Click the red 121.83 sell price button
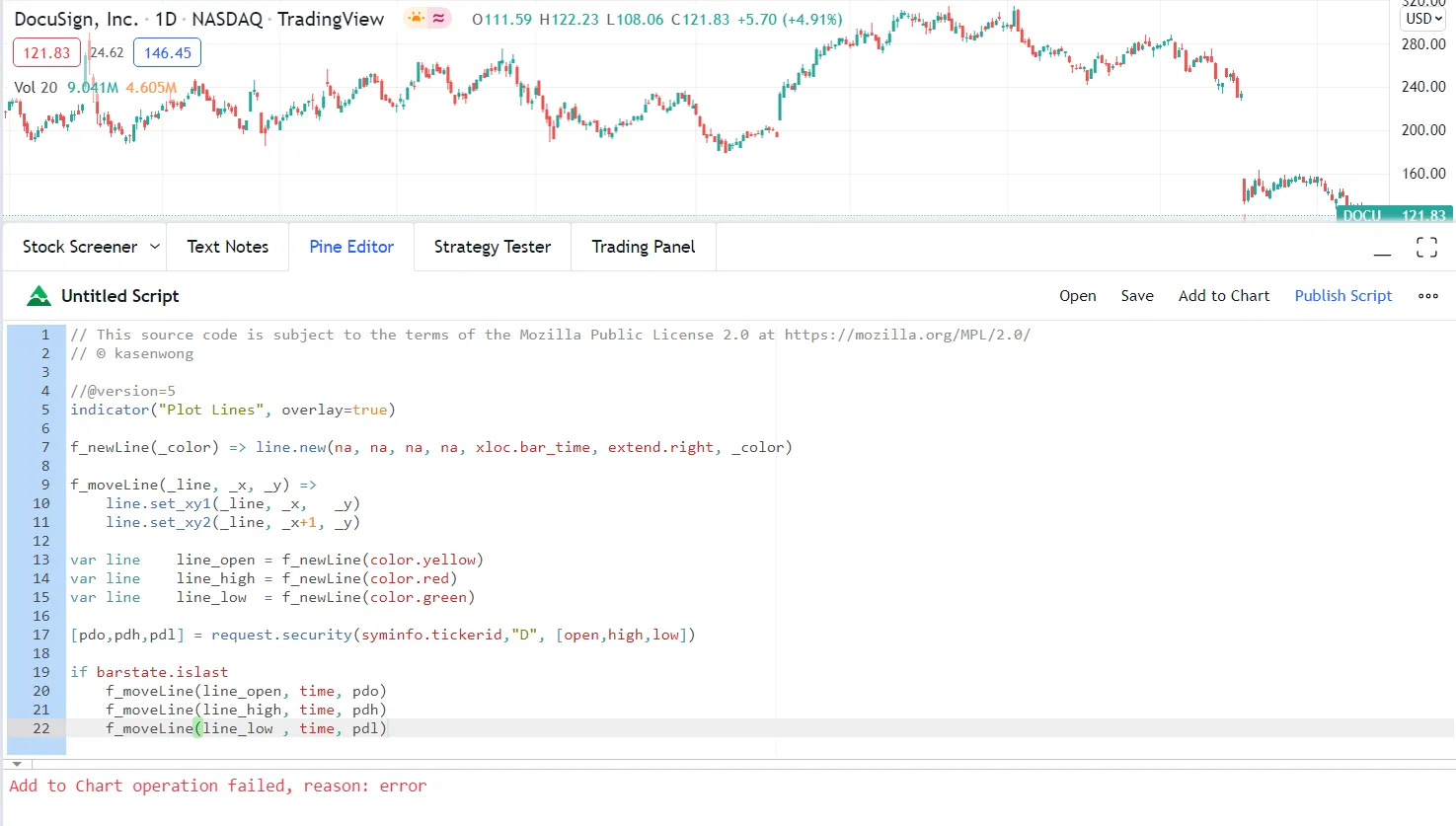The image size is (1456, 826). point(46,53)
